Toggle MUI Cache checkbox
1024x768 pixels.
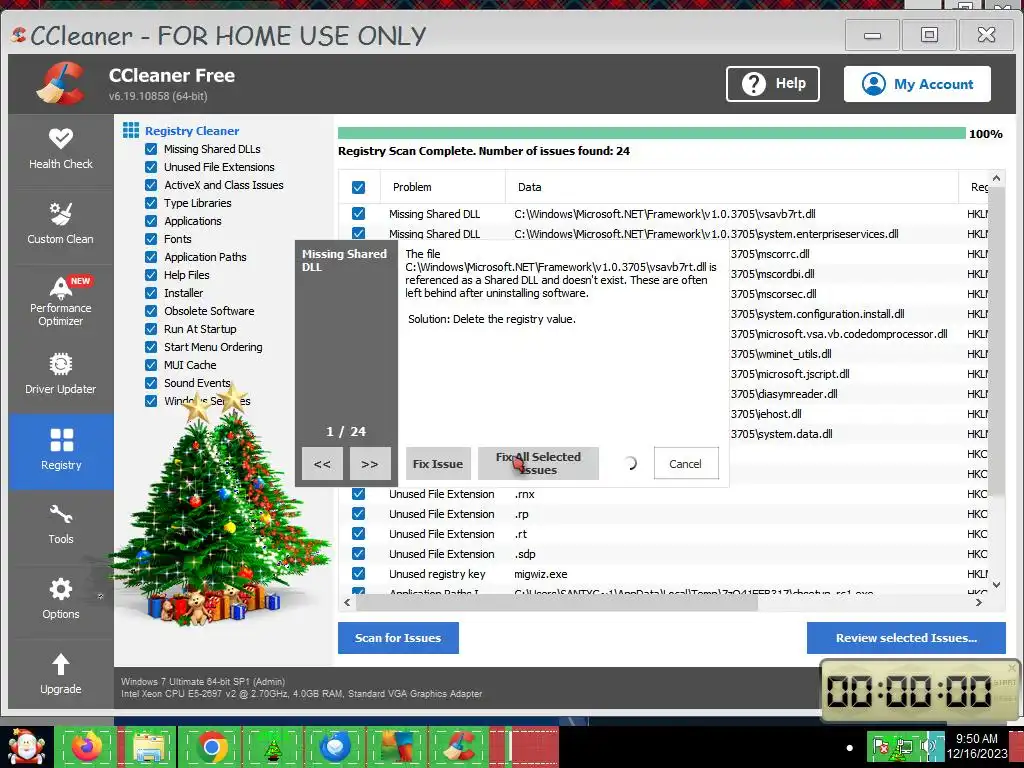[151, 365]
